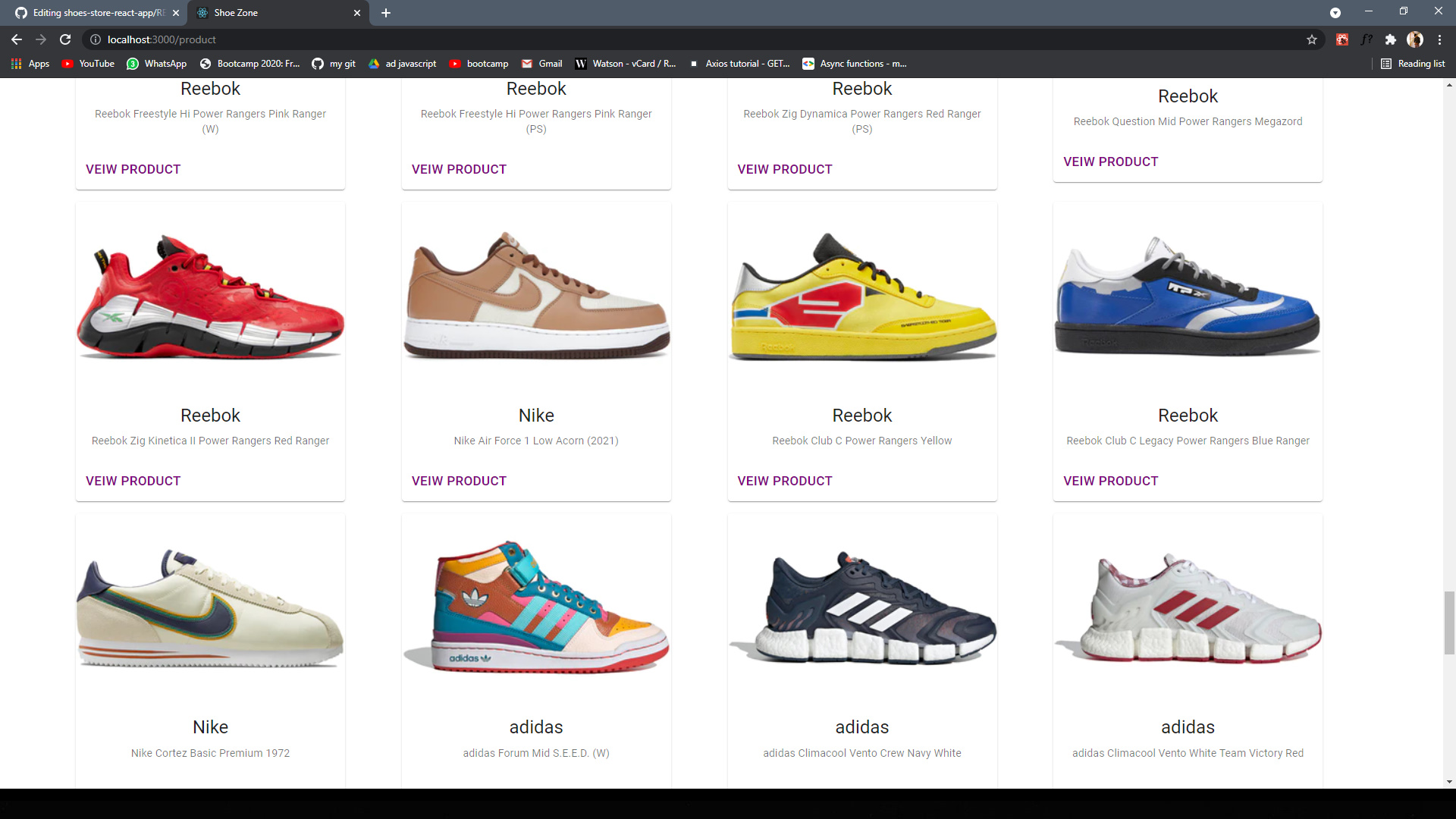Open the 'bootcamp' bookmark
Image resolution: width=1456 pixels, height=819 pixels.
pos(479,64)
